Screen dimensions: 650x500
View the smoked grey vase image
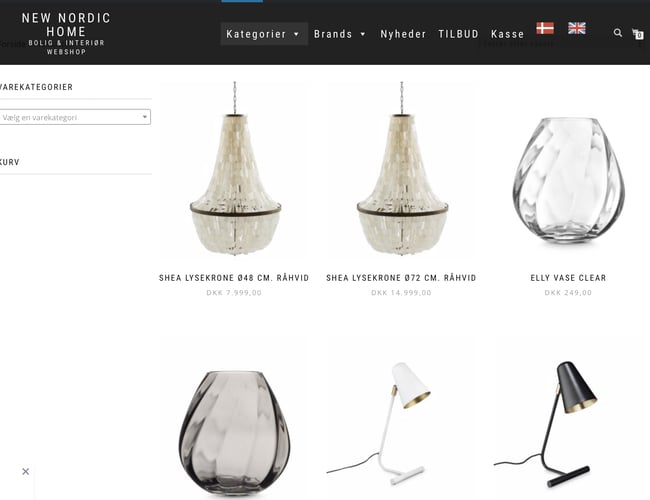pyautogui.click(x=234, y=432)
